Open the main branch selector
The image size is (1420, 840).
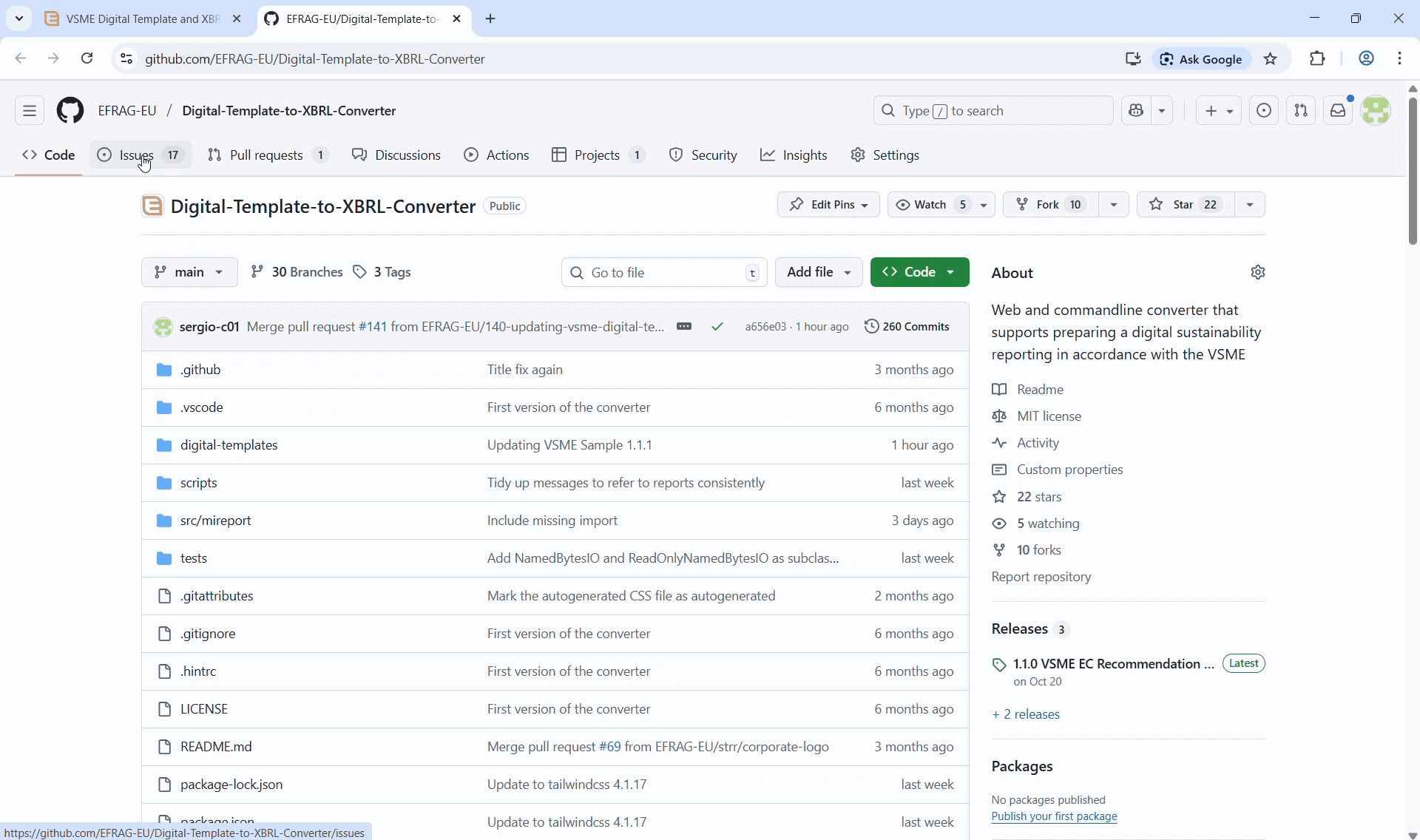click(x=189, y=273)
